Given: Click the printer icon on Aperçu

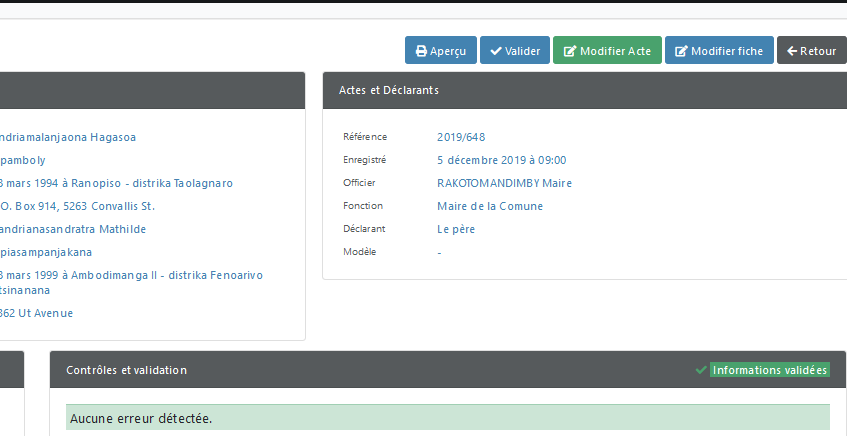Looking at the screenshot, I should [421, 51].
